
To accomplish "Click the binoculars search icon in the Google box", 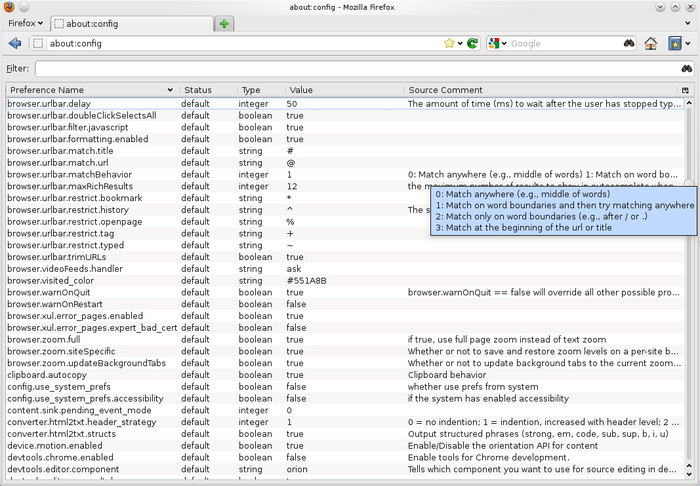I will tap(629, 43).
